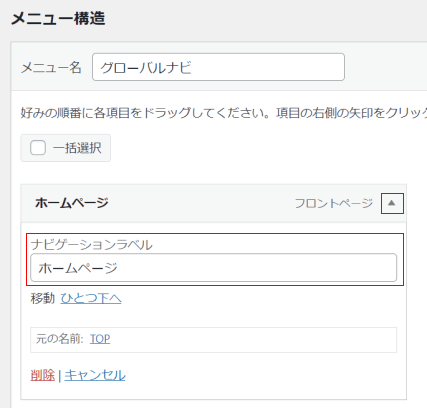Click blank handle area of ホームページ bar

pyautogui.click(x=200, y=203)
